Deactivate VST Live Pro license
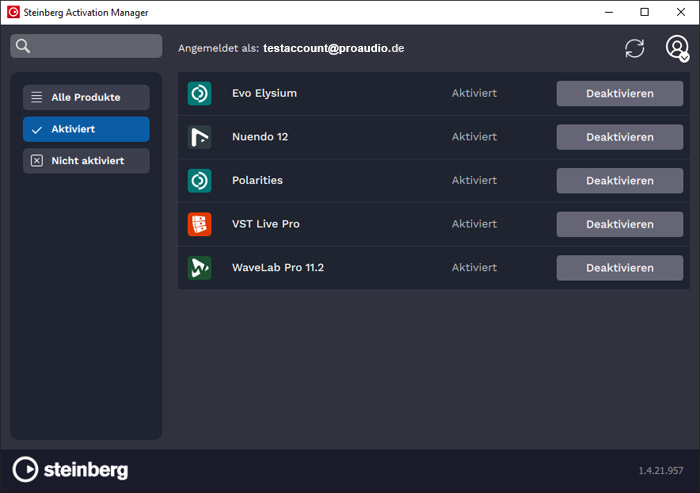The width and height of the screenshot is (700, 493). click(619, 224)
